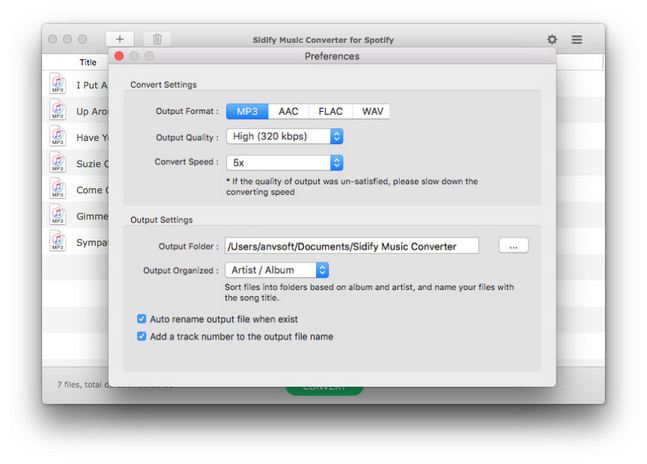Viewport: 647px width, 464px height.
Task: Select the 'Suzie' track title
Action: click(92, 164)
